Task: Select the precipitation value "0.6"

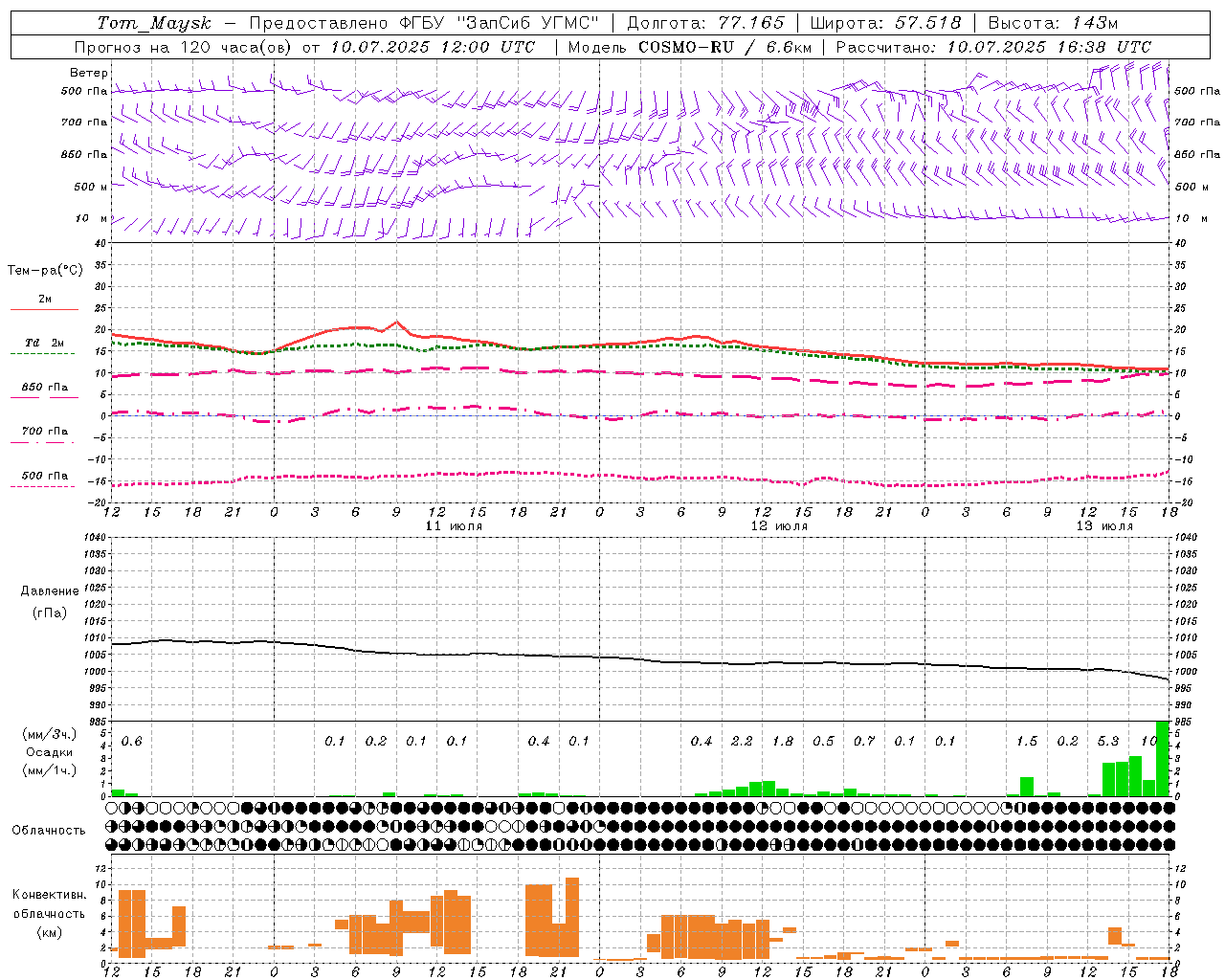Action: point(131,742)
